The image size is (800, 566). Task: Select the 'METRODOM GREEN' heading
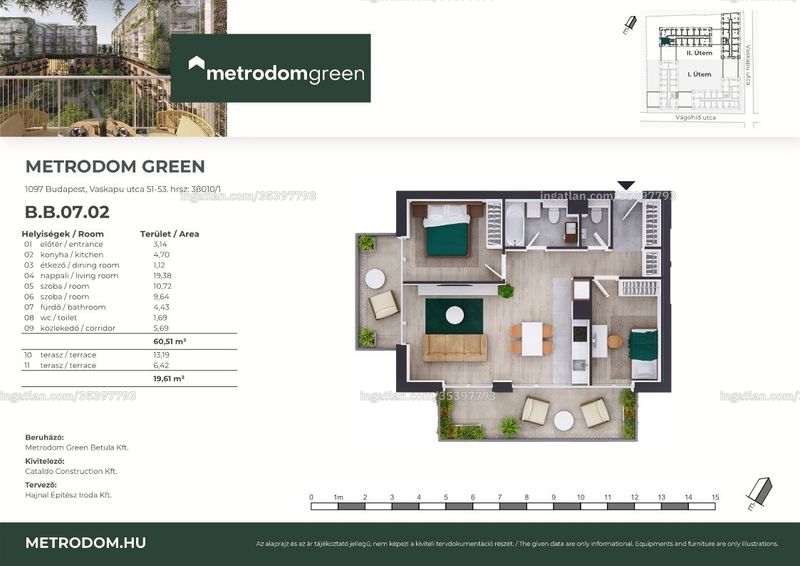pyautogui.click(x=115, y=166)
